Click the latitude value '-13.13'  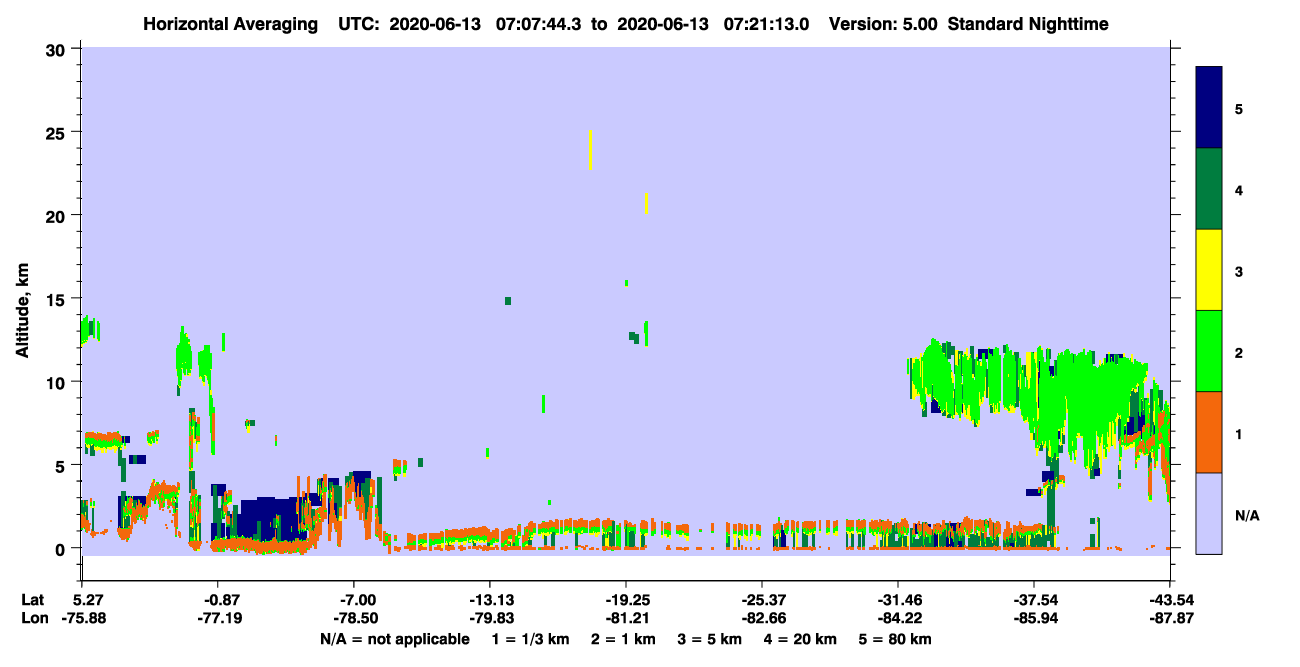point(489,600)
